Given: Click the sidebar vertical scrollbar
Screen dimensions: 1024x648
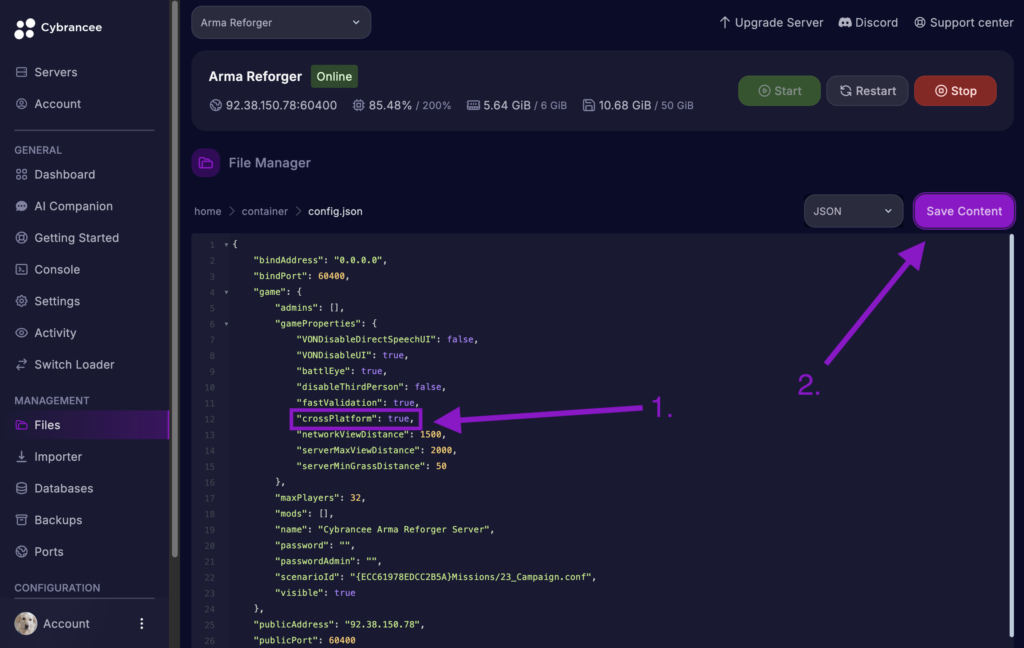Looking at the screenshot, I should coord(174,278).
